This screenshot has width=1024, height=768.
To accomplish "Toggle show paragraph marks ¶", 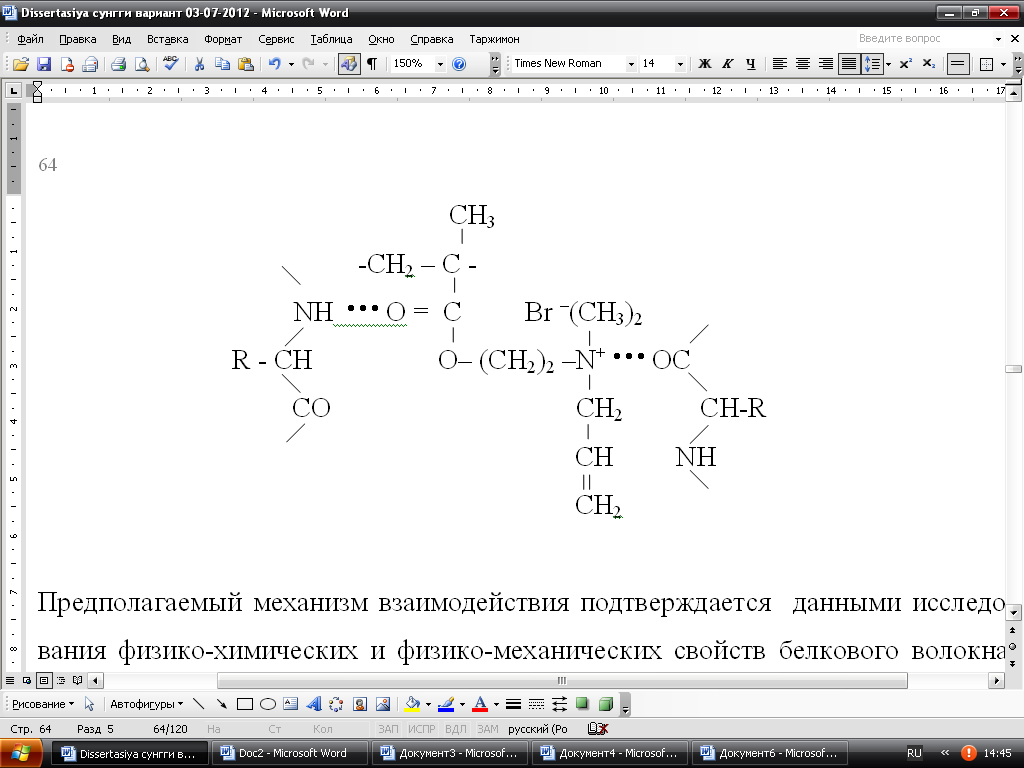I will (372, 64).
